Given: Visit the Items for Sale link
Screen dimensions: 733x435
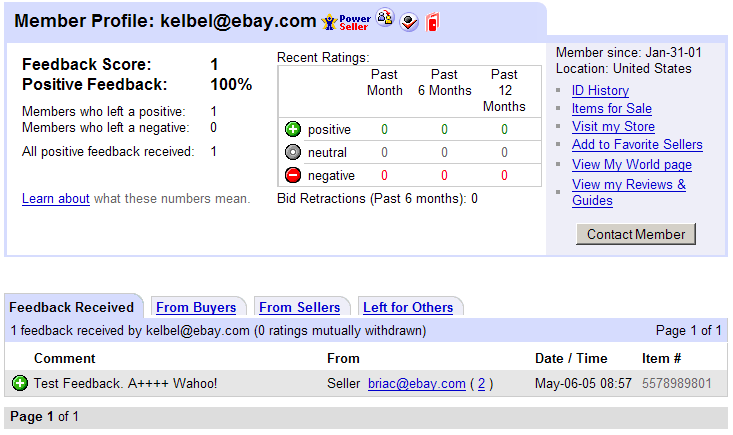Looking at the screenshot, I should (x=611, y=108).
